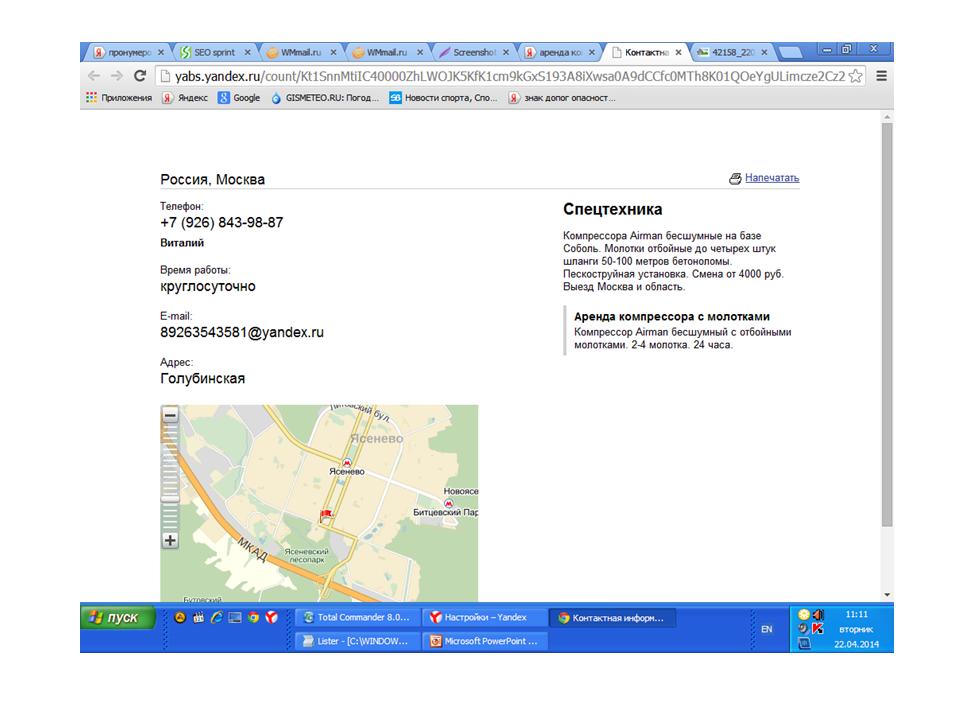Open знак допог опасност bookmark
Viewport: 960px width, 720px height.
click(x=562, y=97)
